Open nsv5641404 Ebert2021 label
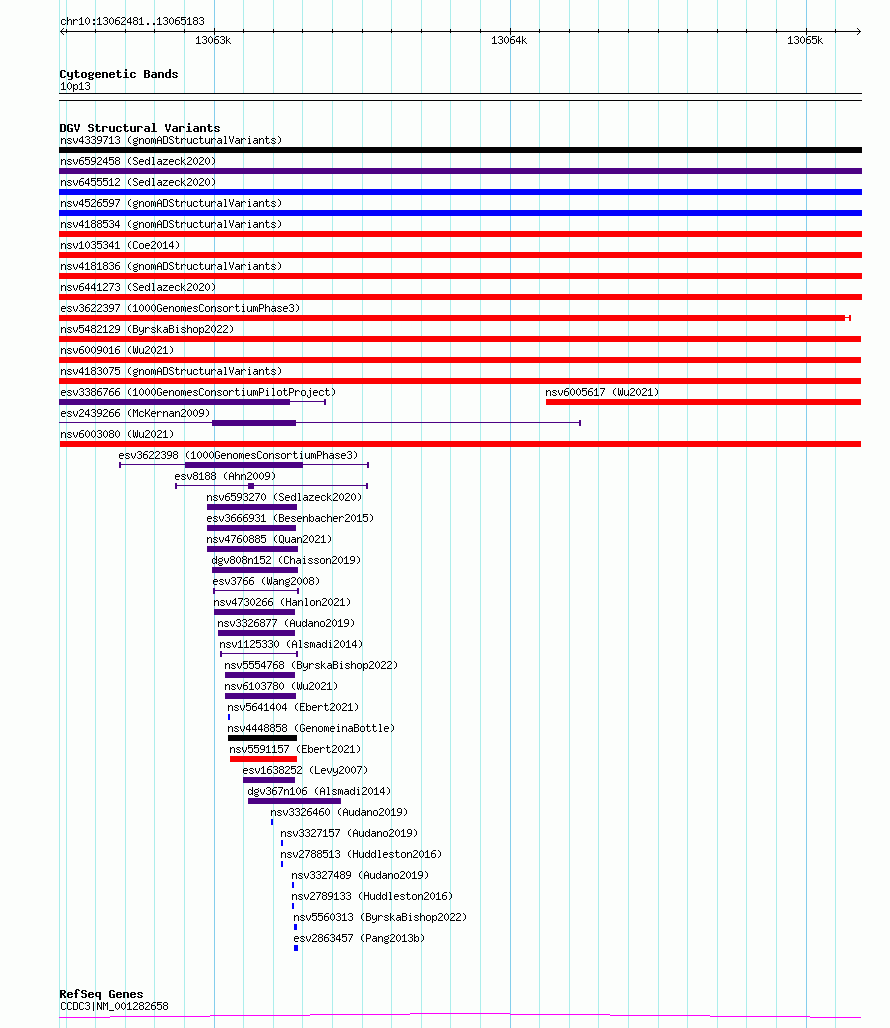890x1028 pixels. click(x=293, y=707)
